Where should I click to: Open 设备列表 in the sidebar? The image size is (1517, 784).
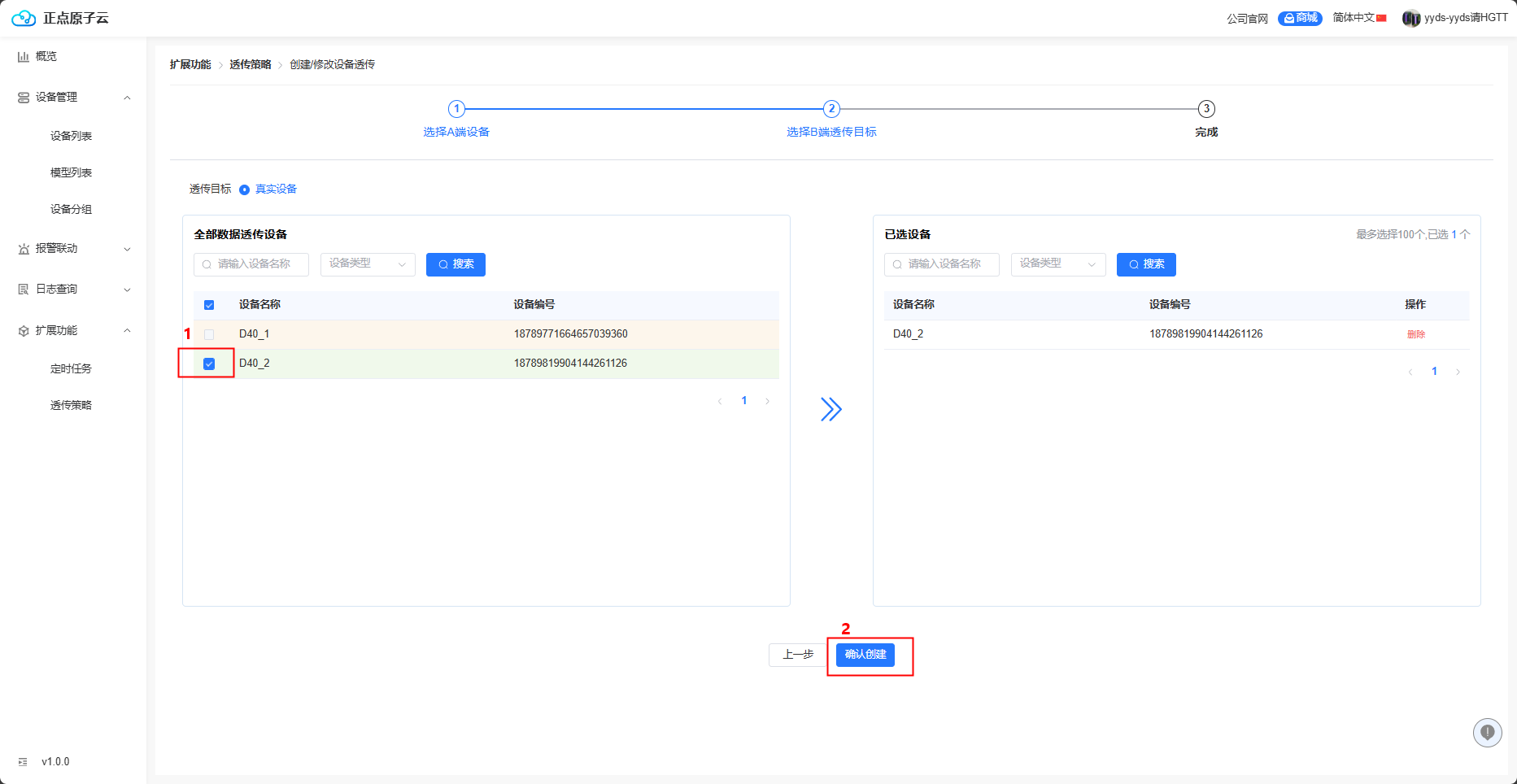coord(71,136)
